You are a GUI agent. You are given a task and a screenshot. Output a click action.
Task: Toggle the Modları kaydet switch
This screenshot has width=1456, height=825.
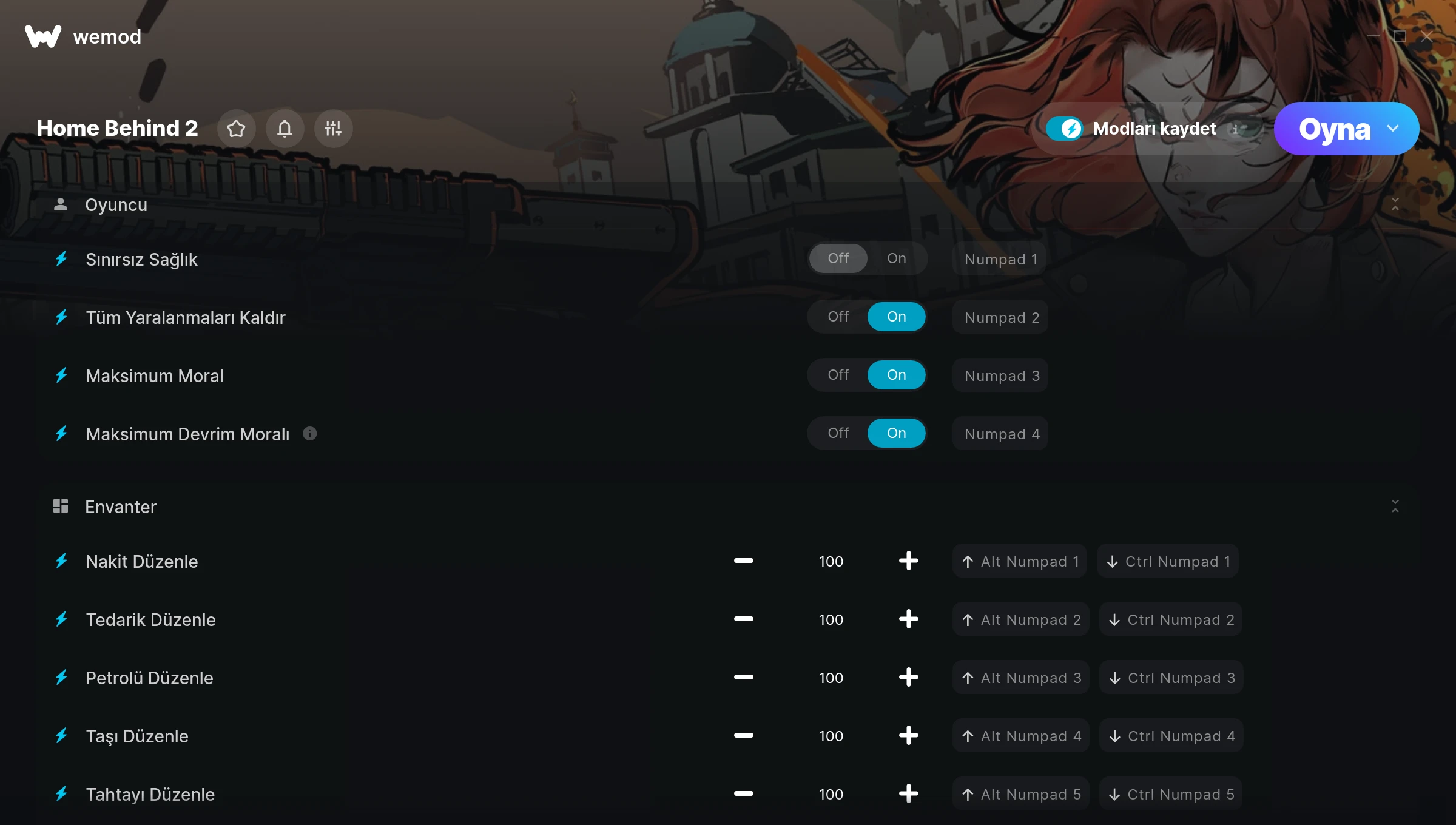1064,129
